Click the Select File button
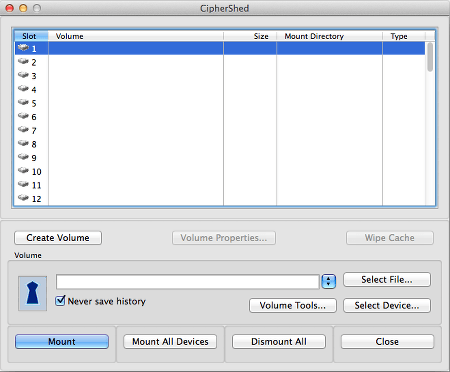Viewport: 450px width, 372px height. click(387, 279)
